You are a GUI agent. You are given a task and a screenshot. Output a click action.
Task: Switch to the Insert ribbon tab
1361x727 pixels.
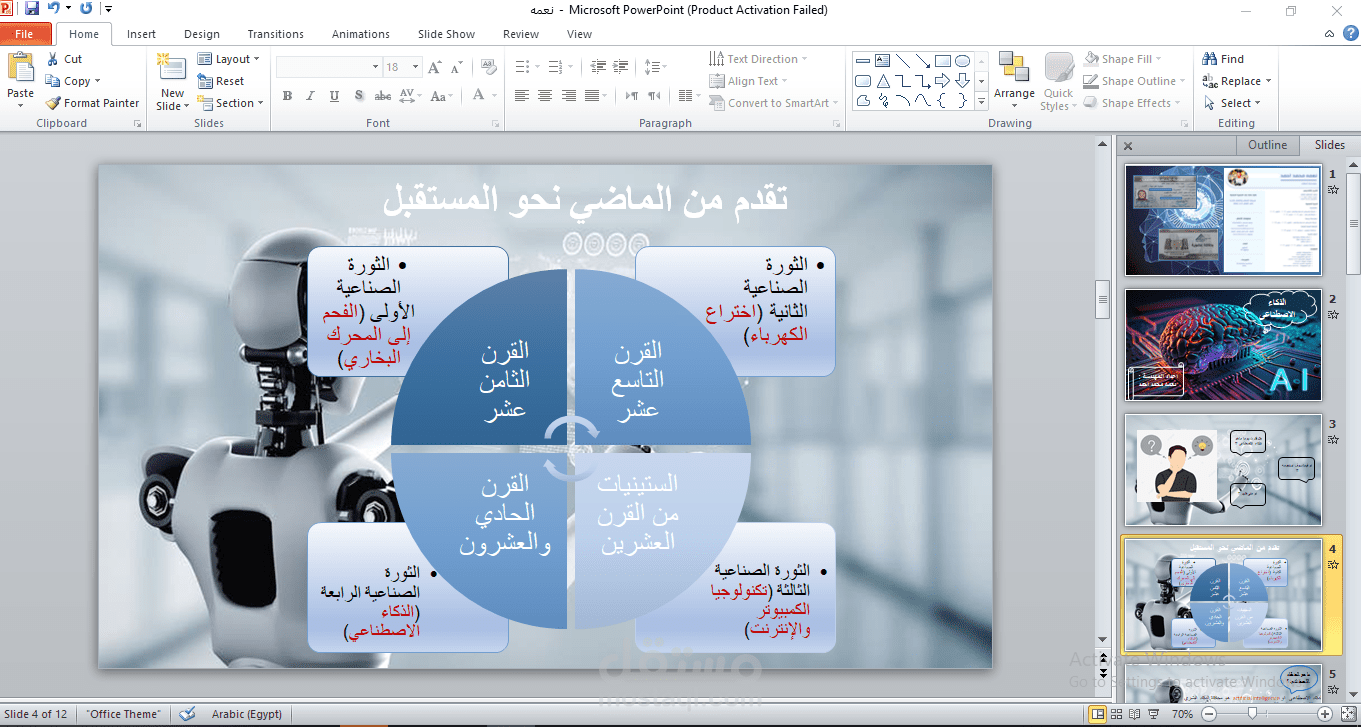point(141,34)
